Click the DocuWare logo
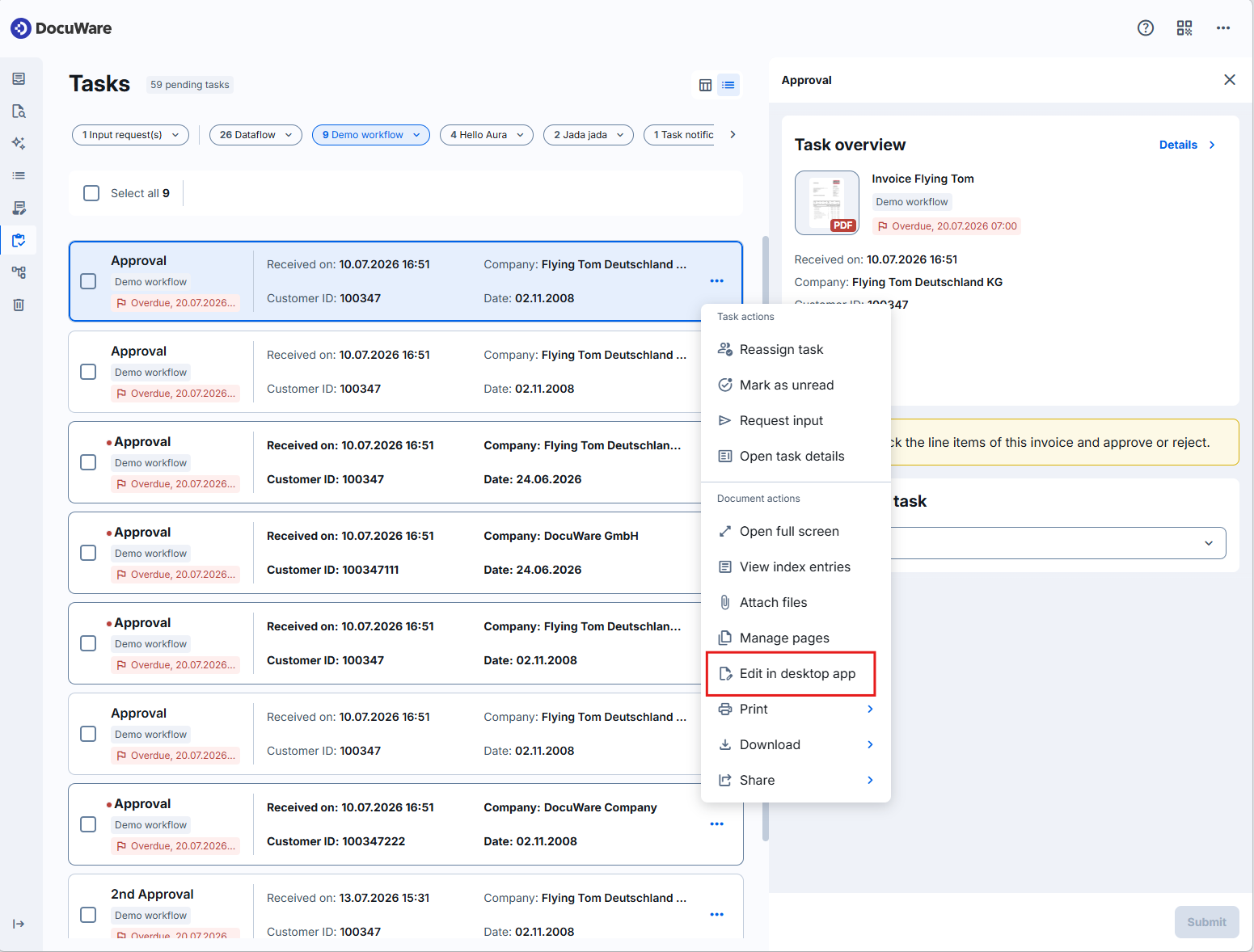The image size is (1254, 952). [x=61, y=28]
